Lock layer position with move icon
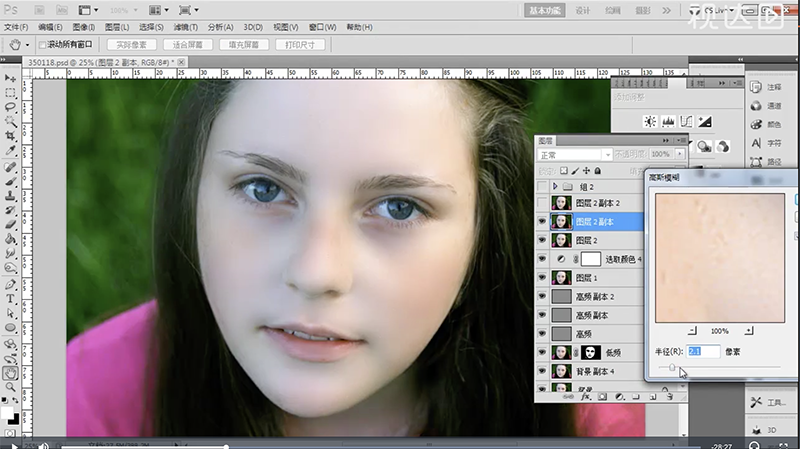 586,171
